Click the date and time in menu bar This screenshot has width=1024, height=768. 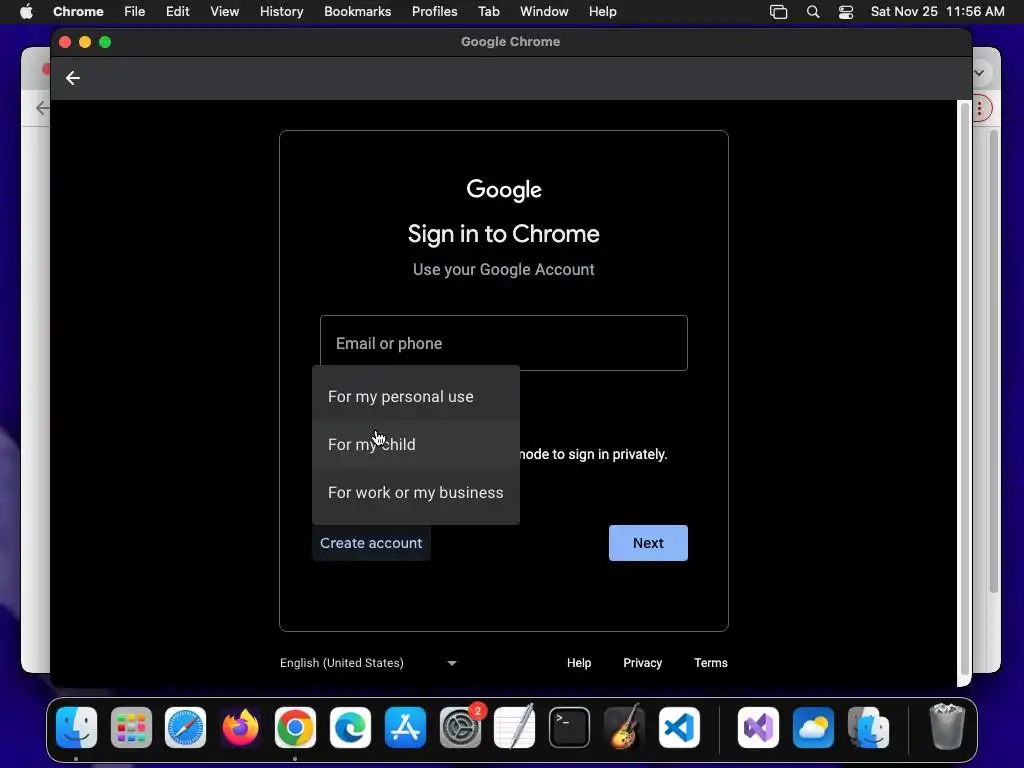tap(938, 12)
